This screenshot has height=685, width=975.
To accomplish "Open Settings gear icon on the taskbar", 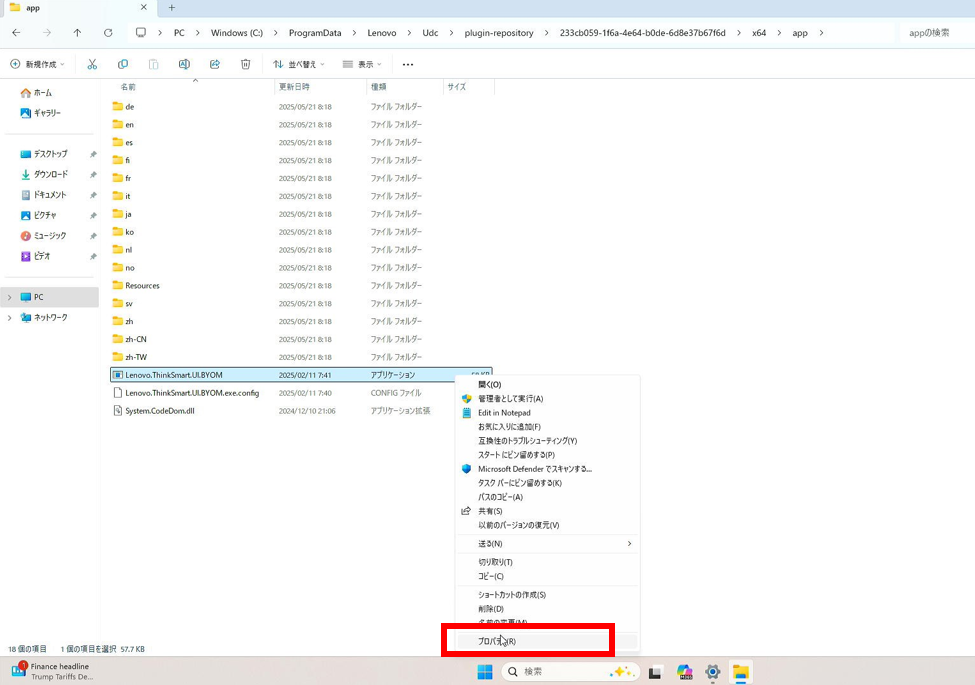I will (x=713, y=672).
